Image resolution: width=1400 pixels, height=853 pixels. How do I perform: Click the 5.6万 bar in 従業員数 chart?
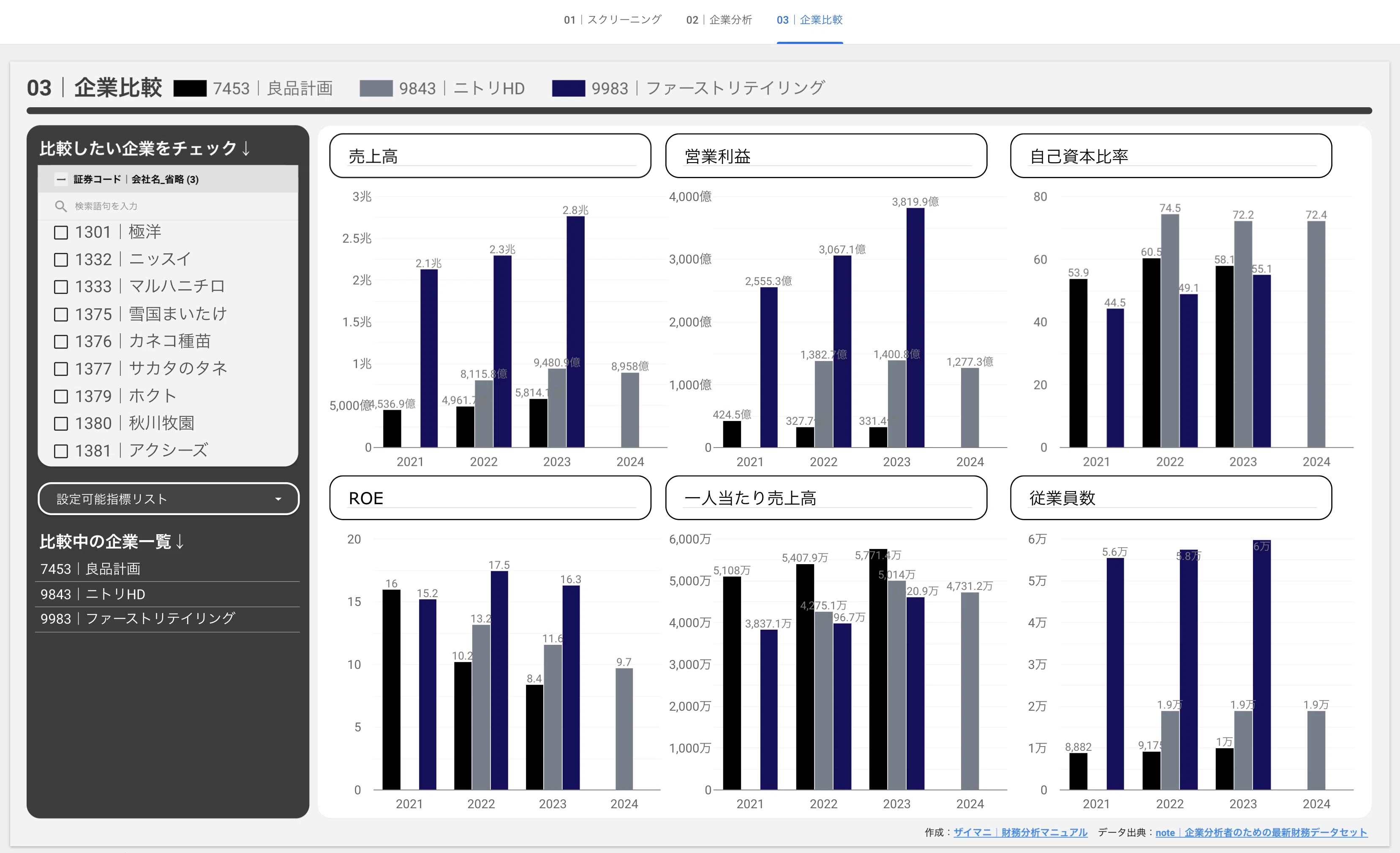1115,674
